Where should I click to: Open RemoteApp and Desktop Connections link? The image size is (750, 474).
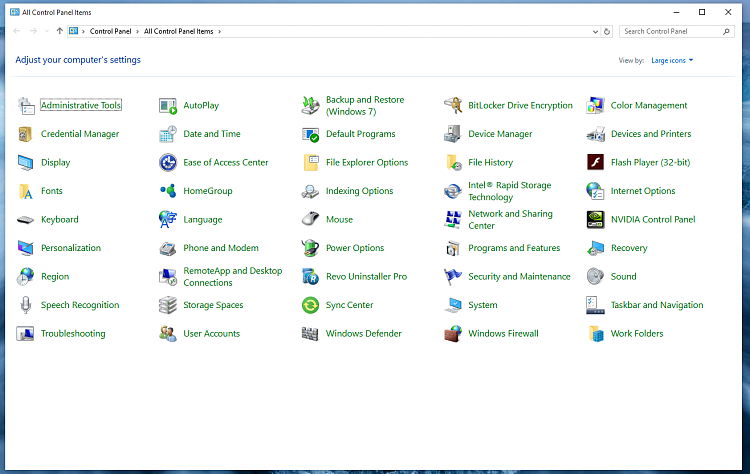tap(233, 276)
